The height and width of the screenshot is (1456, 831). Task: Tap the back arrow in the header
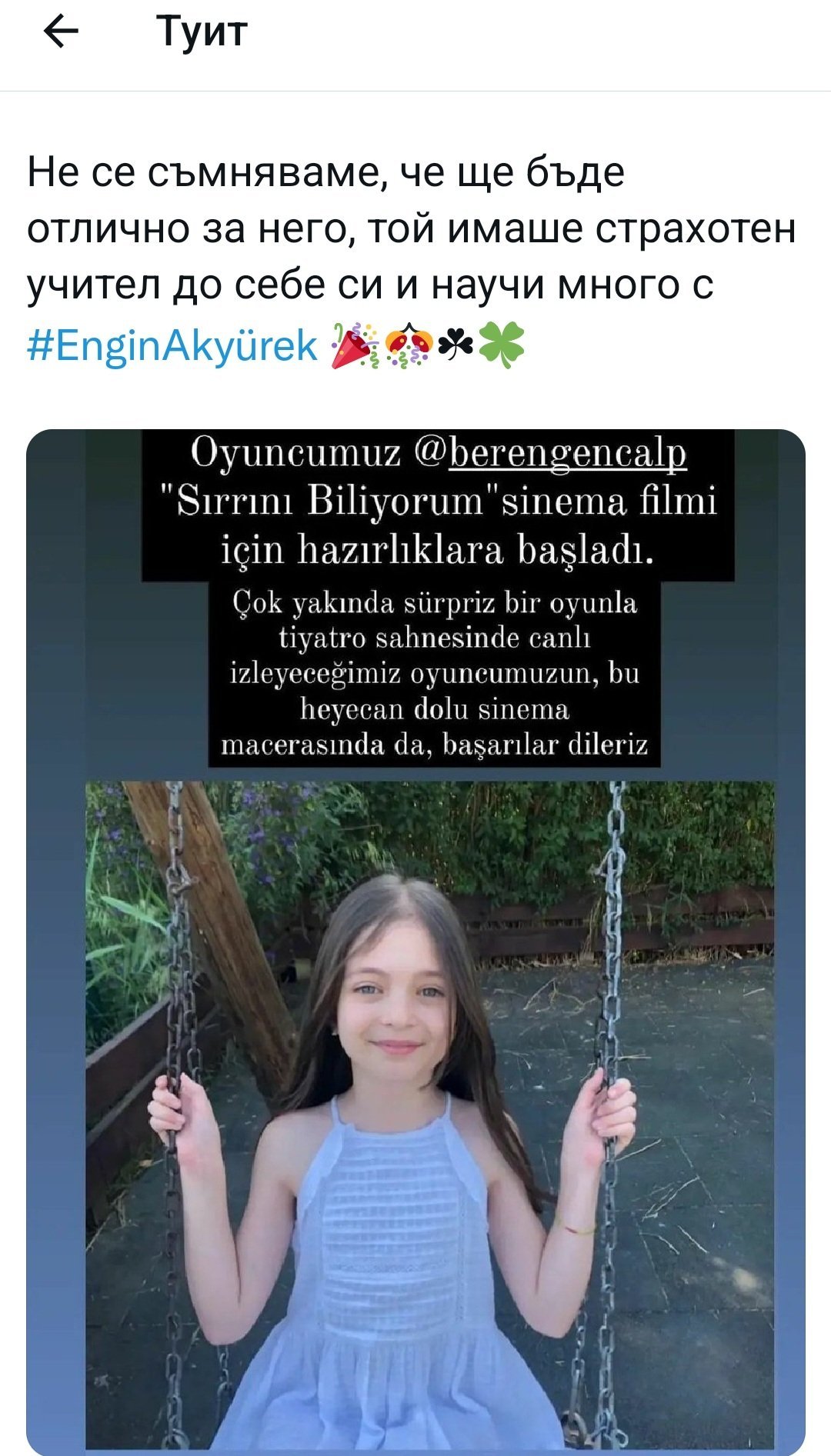pyautogui.click(x=61, y=32)
